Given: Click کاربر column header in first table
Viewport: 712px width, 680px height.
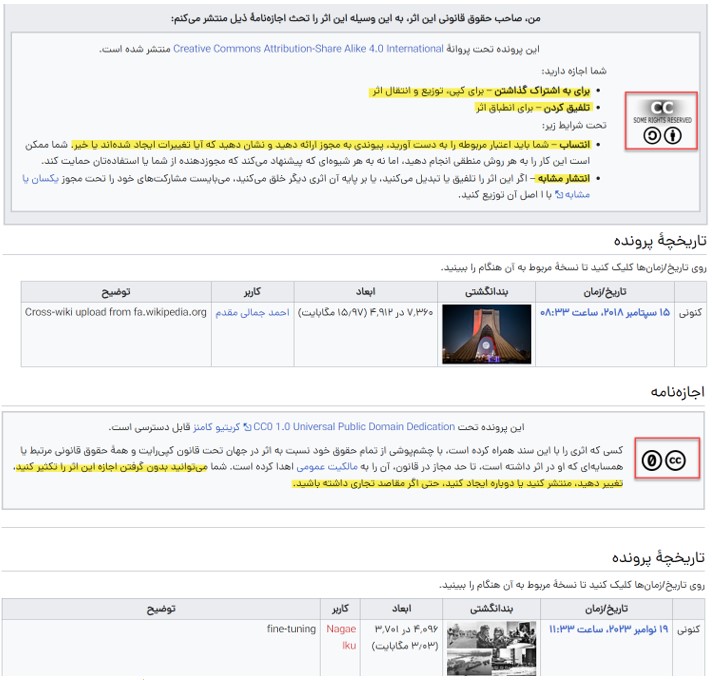Looking at the screenshot, I should [x=252, y=291].
